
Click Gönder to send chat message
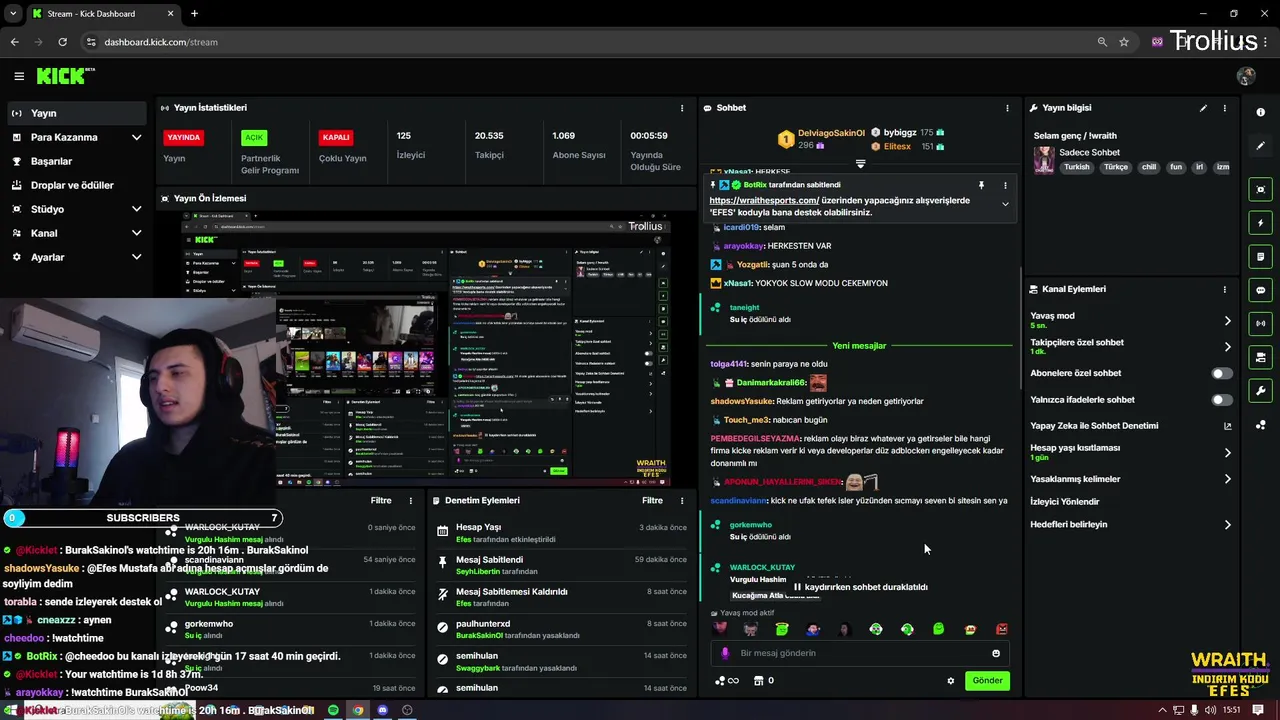pyautogui.click(x=987, y=681)
